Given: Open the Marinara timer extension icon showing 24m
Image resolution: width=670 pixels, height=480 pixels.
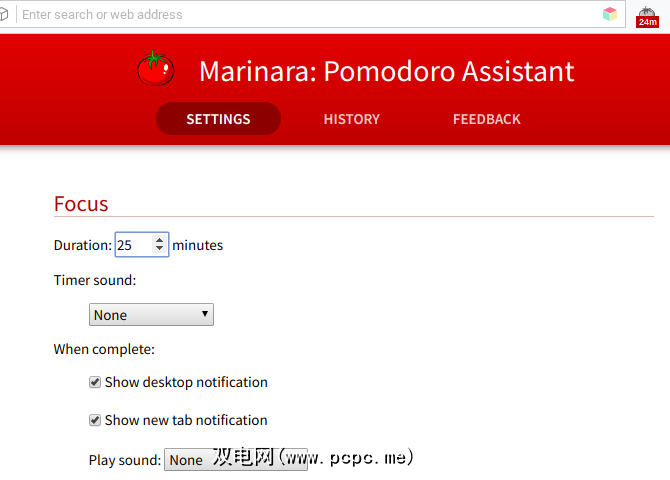Looking at the screenshot, I should pos(647,15).
